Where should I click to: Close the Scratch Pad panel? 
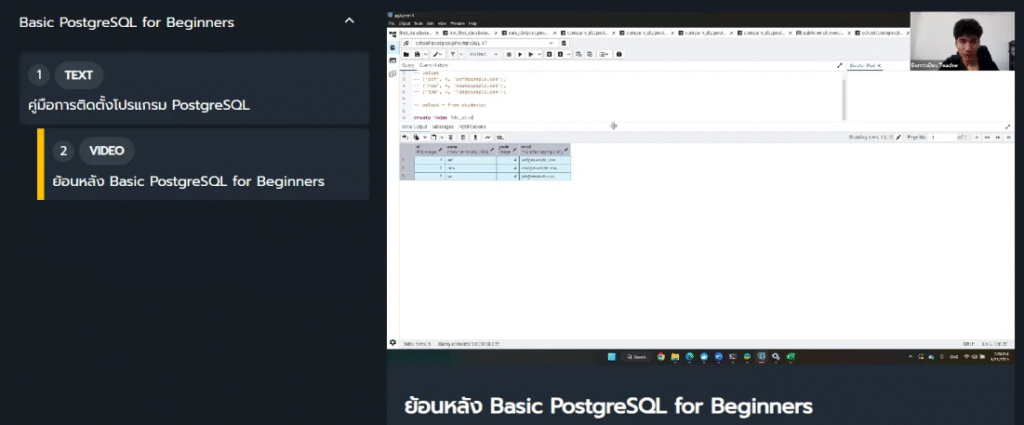(x=879, y=65)
